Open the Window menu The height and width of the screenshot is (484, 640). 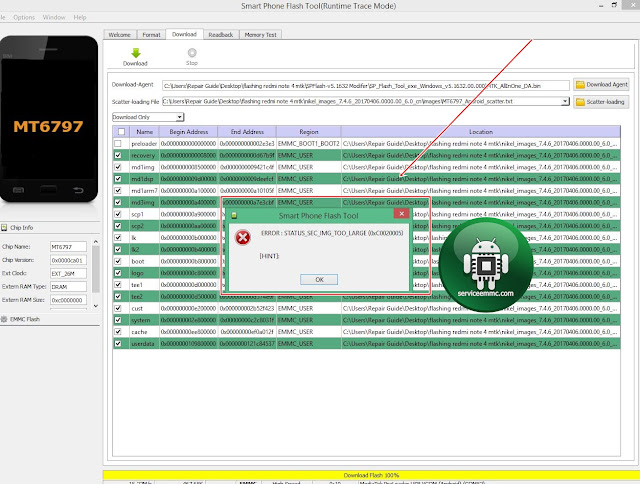click(54, 17)
